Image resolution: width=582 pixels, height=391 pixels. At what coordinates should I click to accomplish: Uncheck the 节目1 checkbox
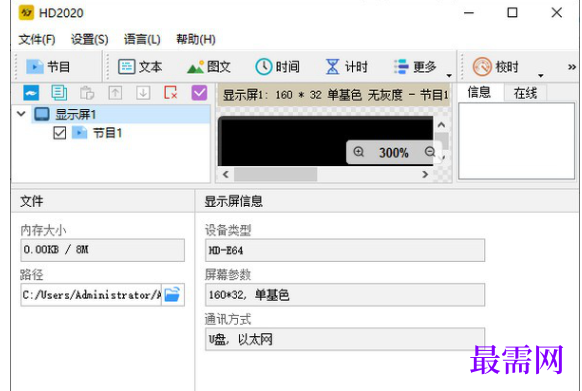click(x=59, y=133)
